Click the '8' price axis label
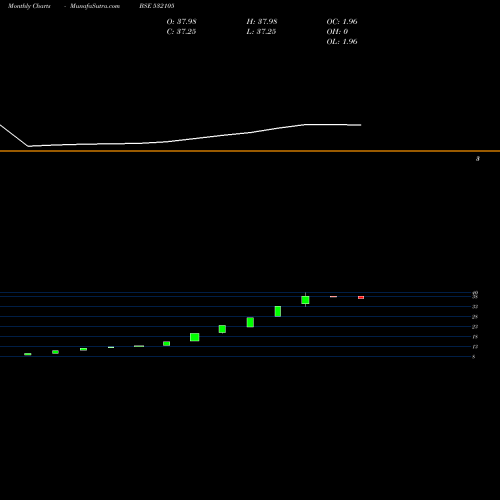Screen dimensions: 500x500 click(473, 357)
